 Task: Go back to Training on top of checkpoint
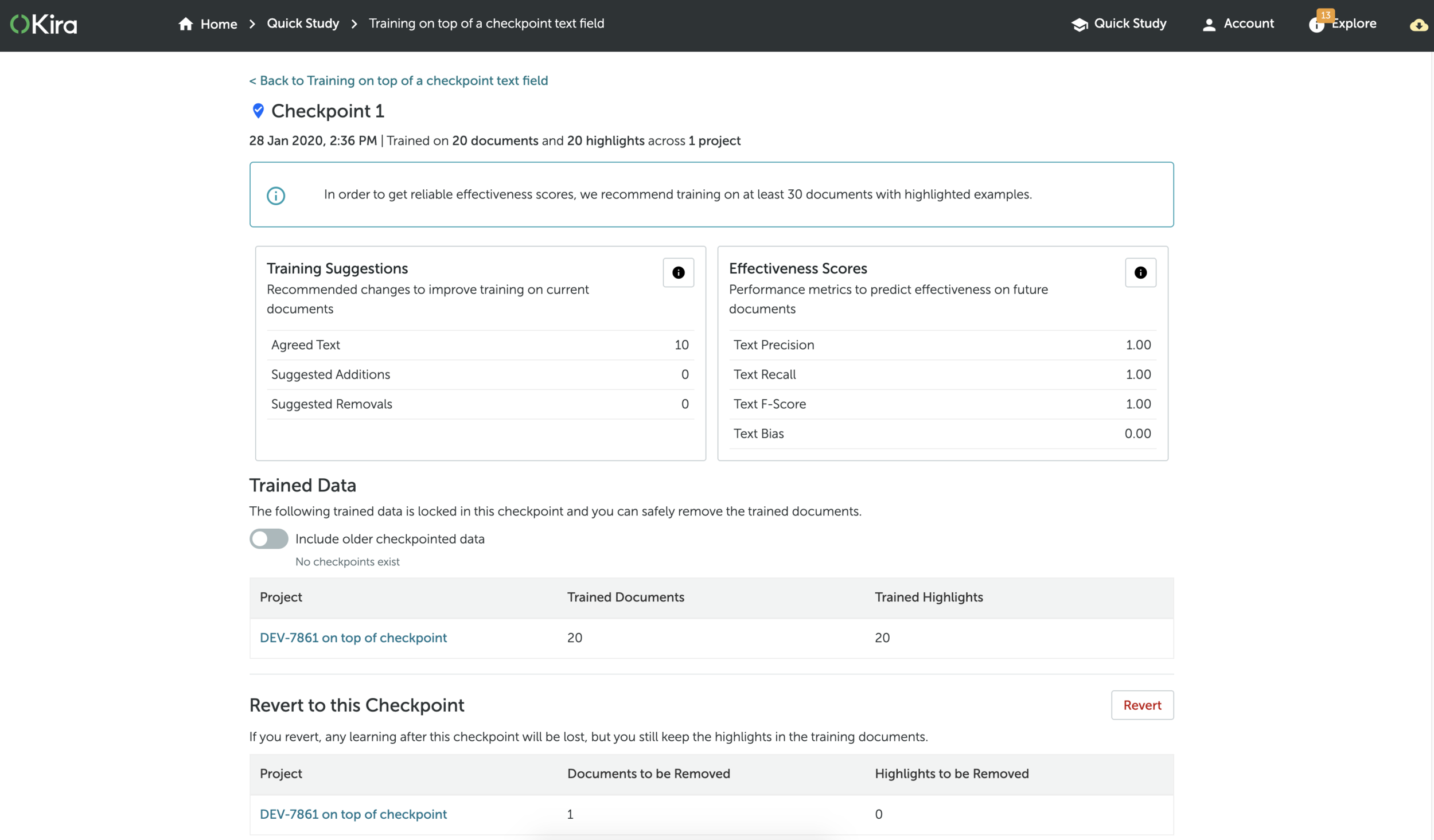(398, 80)
